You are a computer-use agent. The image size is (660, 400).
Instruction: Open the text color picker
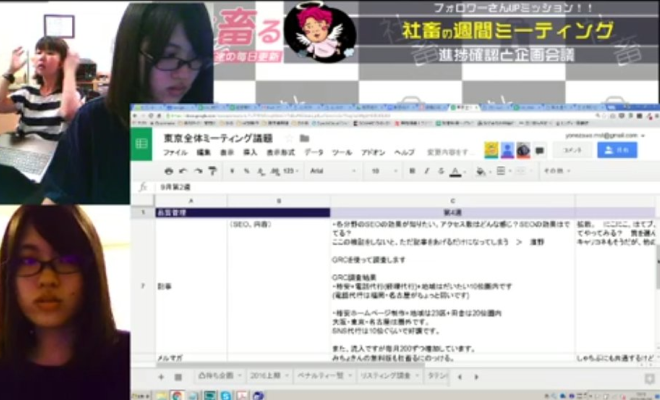click(455, 171)
